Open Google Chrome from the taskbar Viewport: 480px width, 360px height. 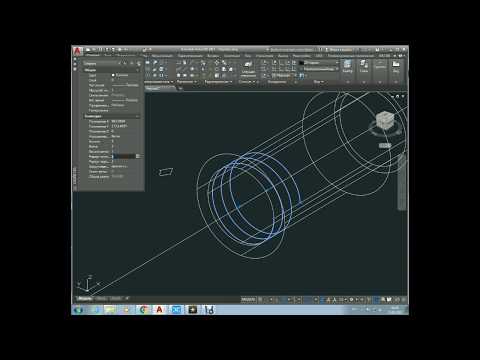click(x=144, y=310)
